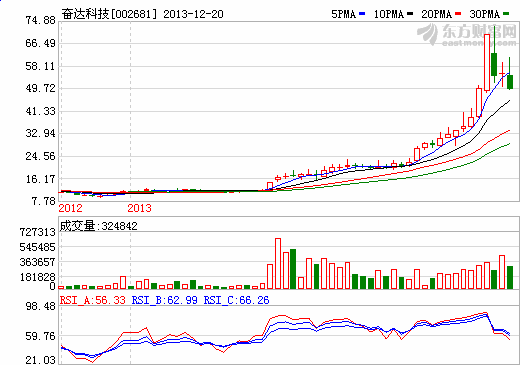Click the 363657 volume axis label
The width and height of the screenshot is (520, 365).
(38, 262)
